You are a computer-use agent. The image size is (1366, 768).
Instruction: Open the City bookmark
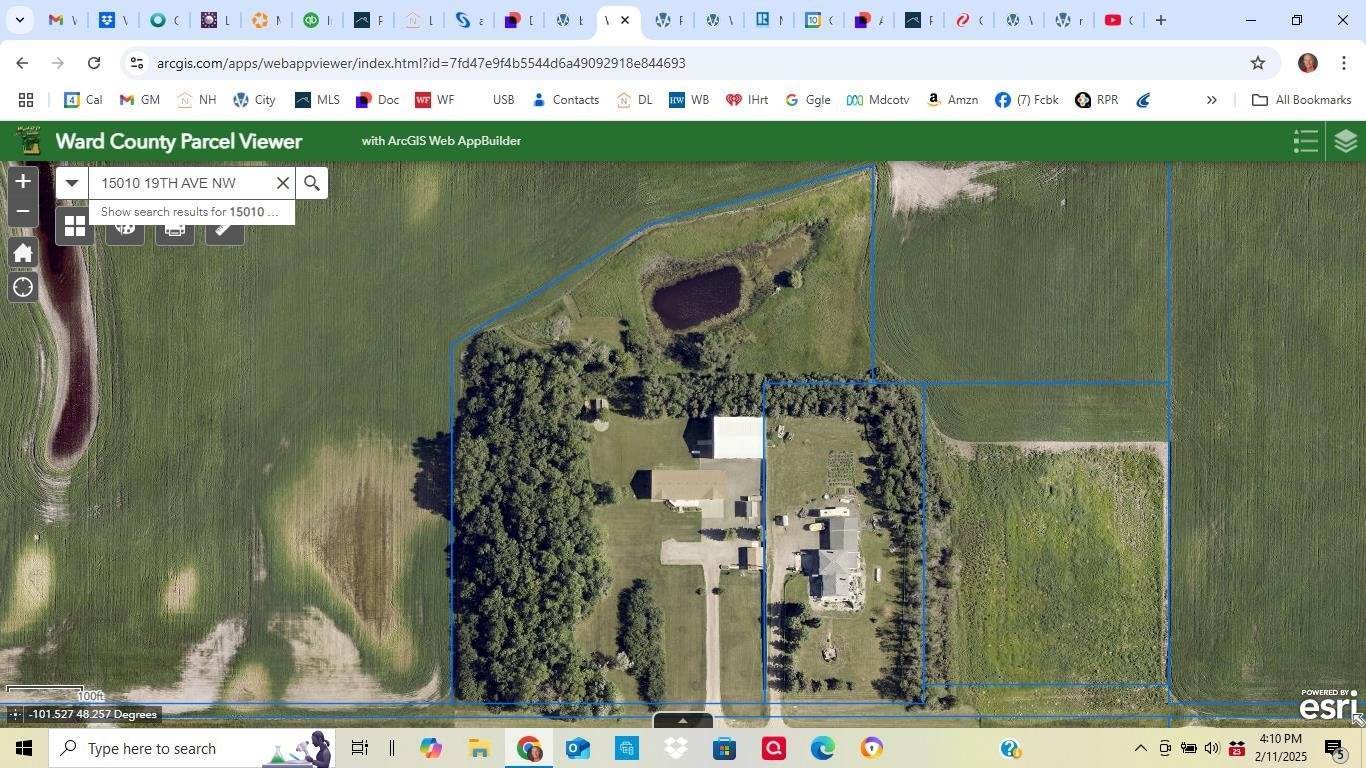click(x=254, y=100)
